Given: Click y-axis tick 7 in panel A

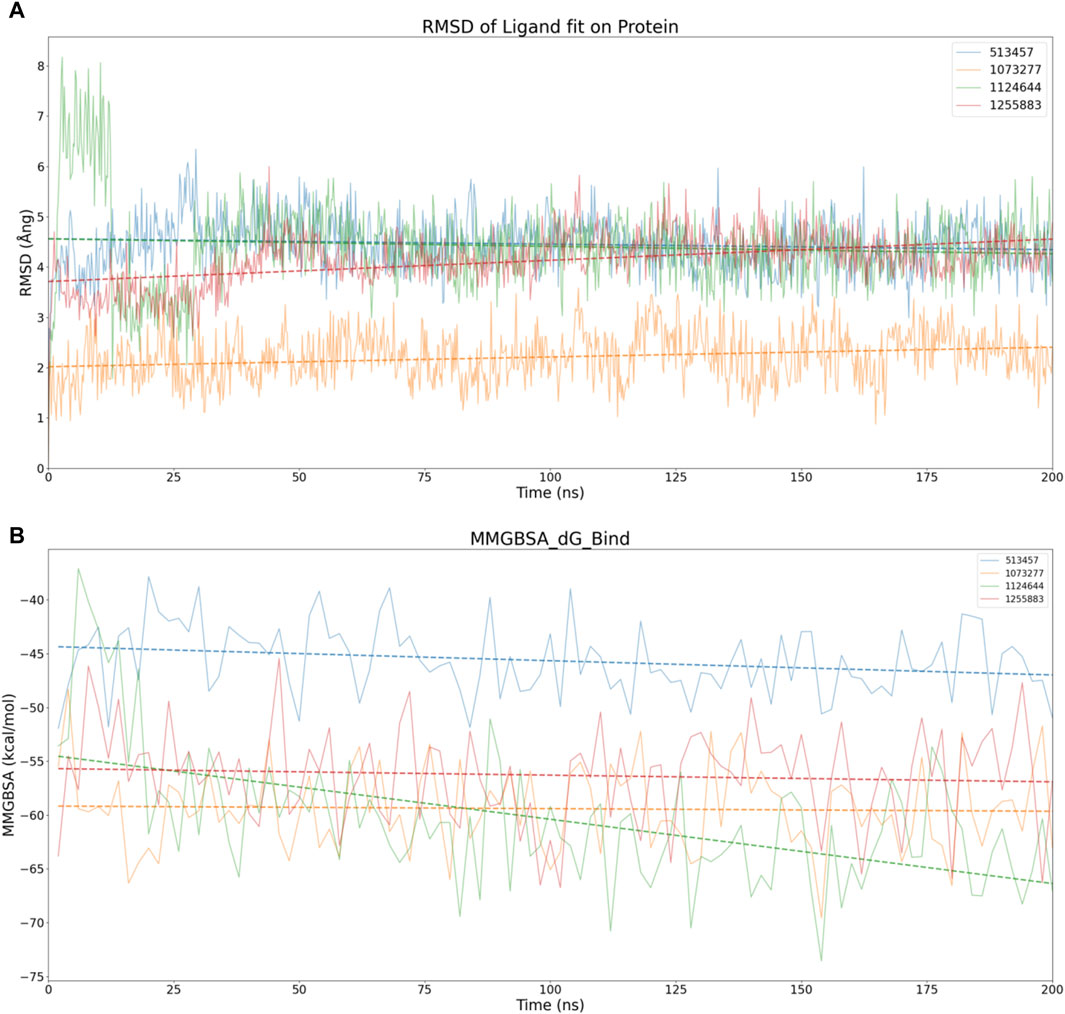Looking at the screenshot, I should click(x=41, y=117).
